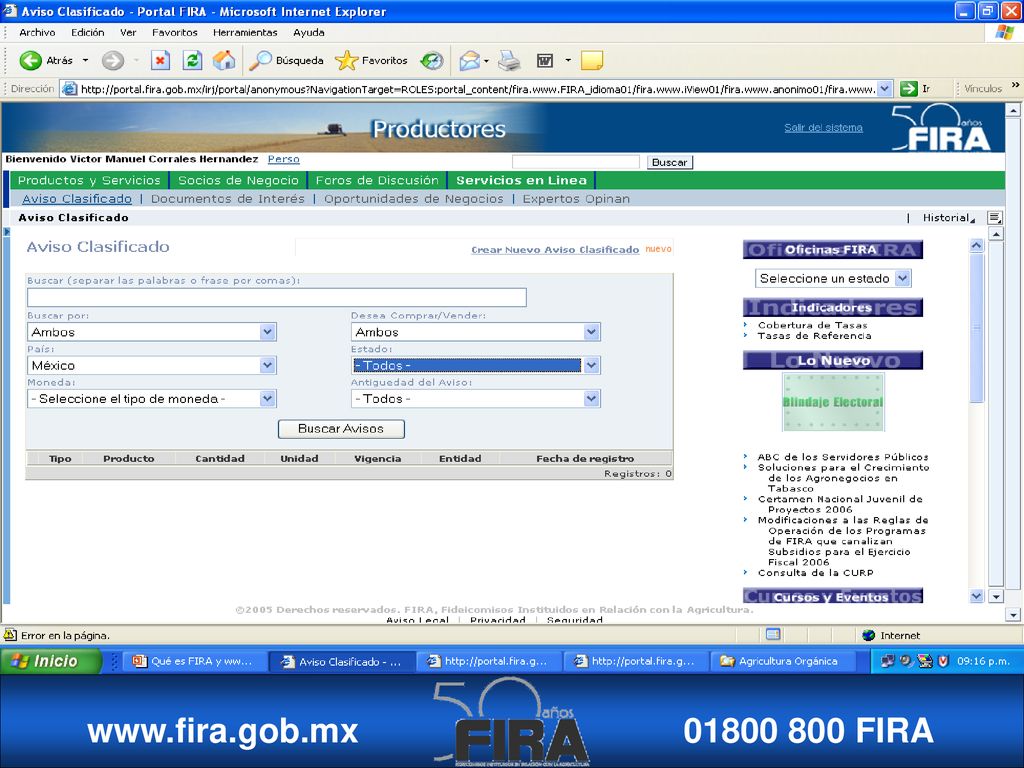
Task: Open the Windows Inicio start button
Action: click(x=51, y=661)
